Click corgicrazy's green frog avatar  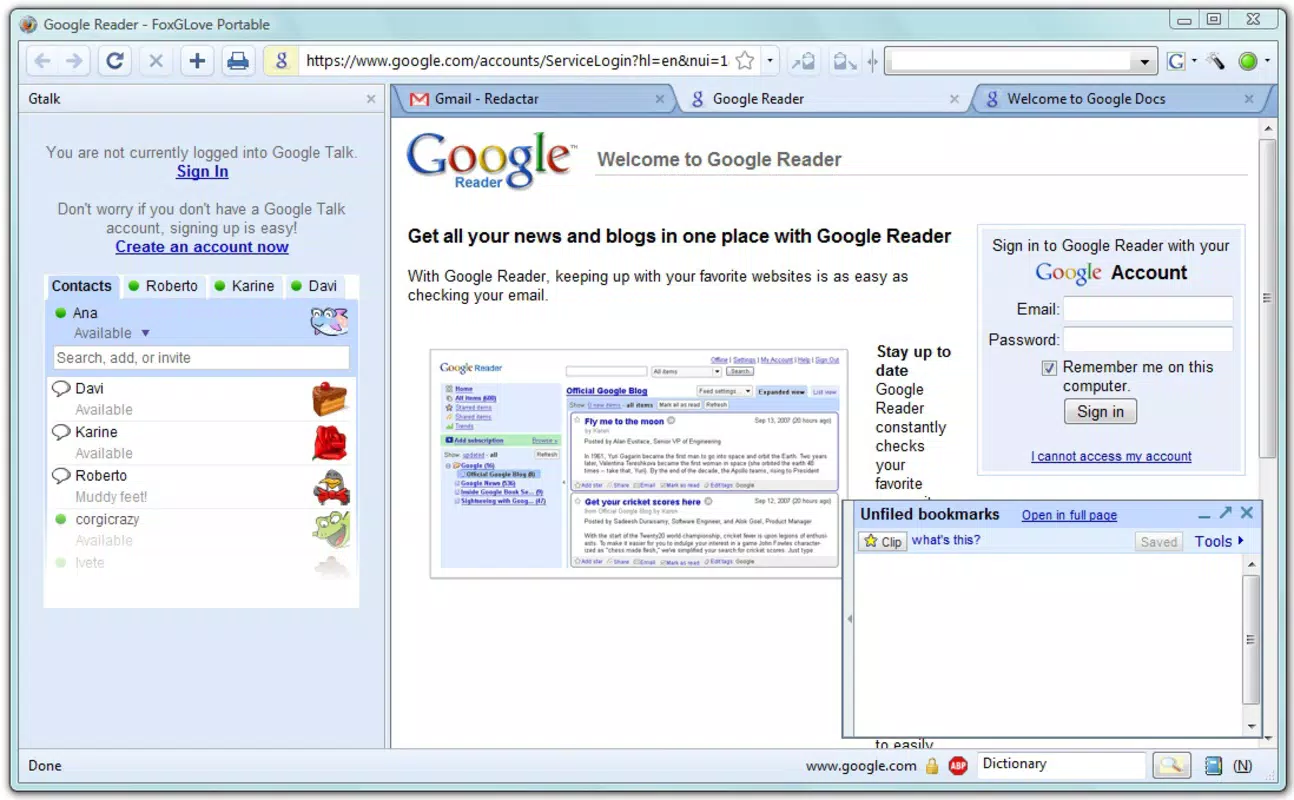pyautogui.click(x=330, y=529)
